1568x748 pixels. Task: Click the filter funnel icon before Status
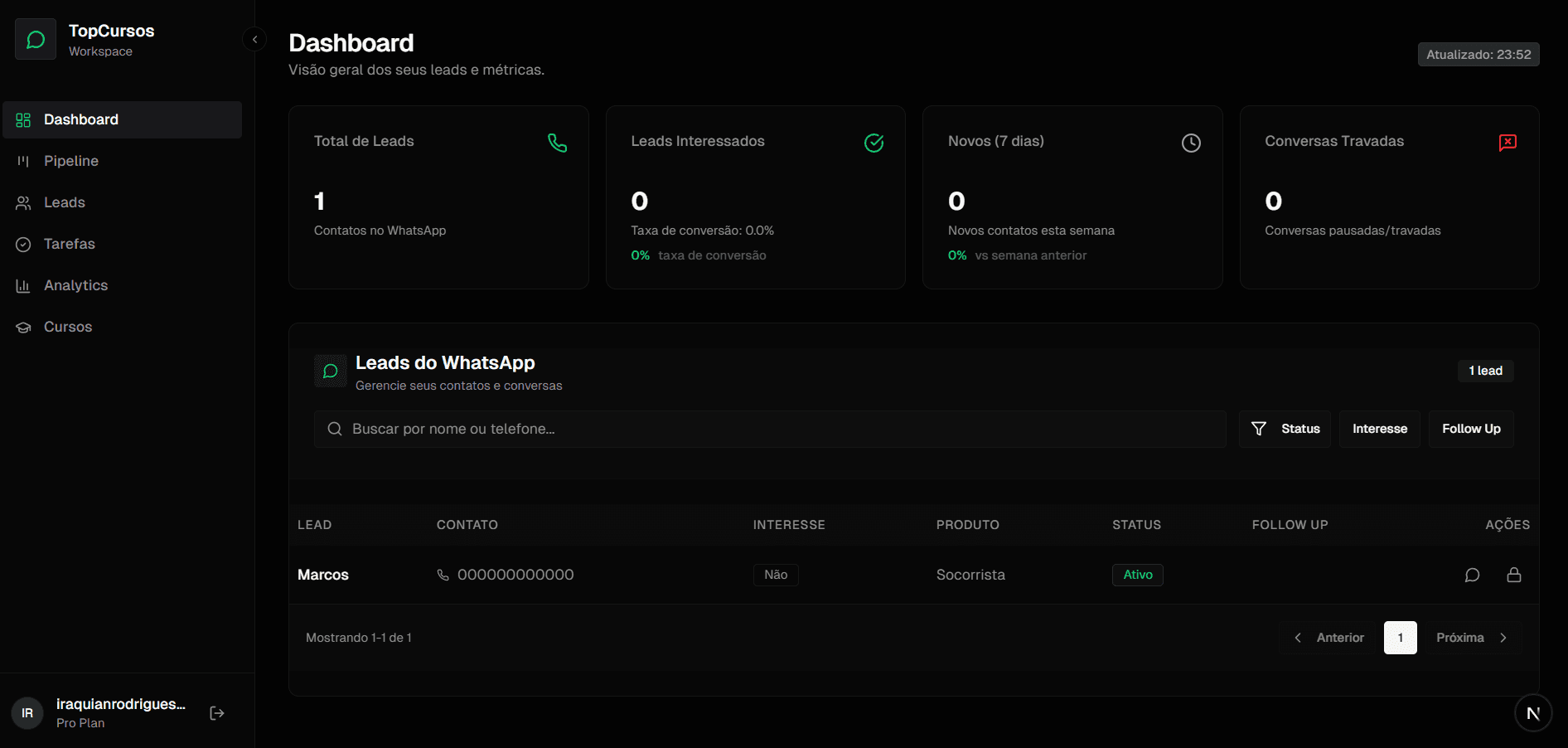pos(1259,429)
